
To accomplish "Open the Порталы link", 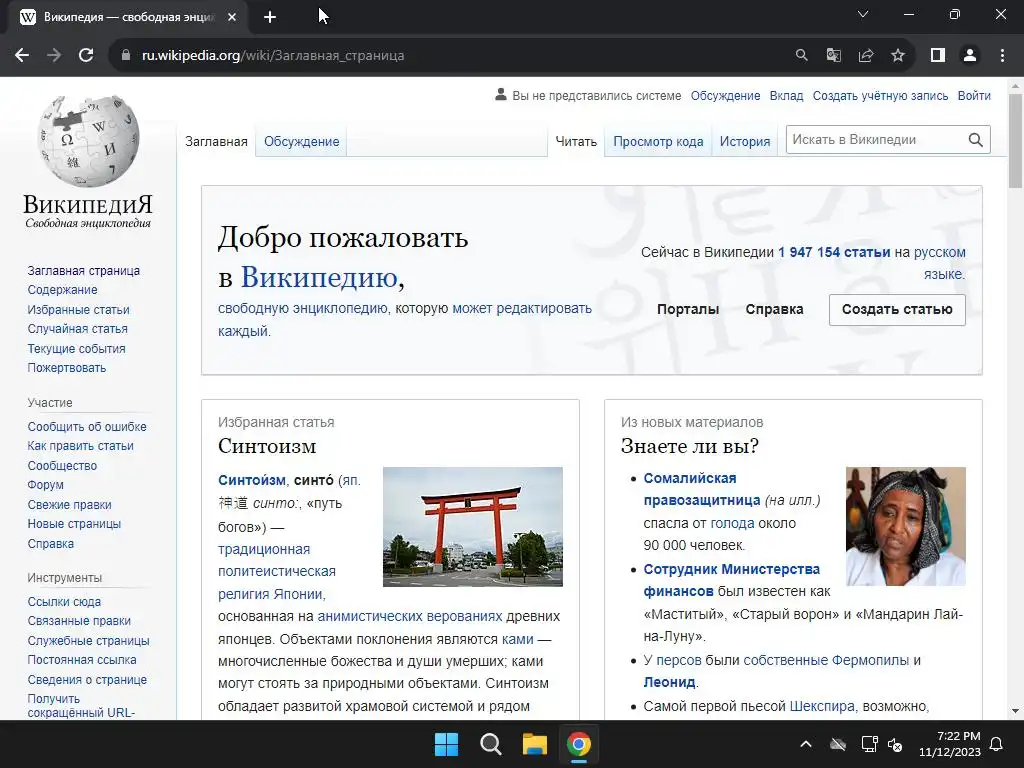I will [x=688, y=310].
